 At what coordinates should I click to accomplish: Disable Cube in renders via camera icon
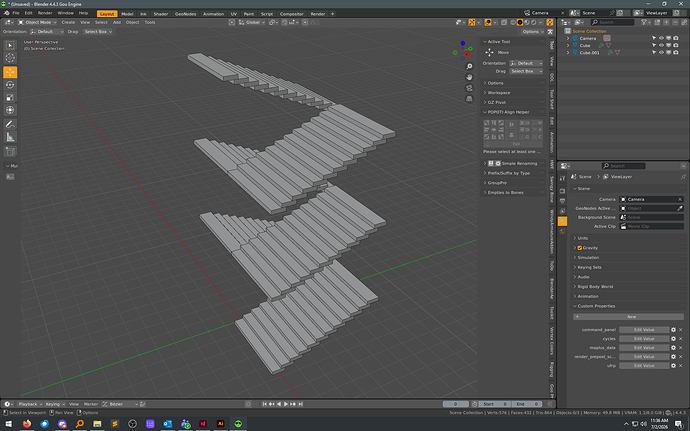tap(675, 45)
